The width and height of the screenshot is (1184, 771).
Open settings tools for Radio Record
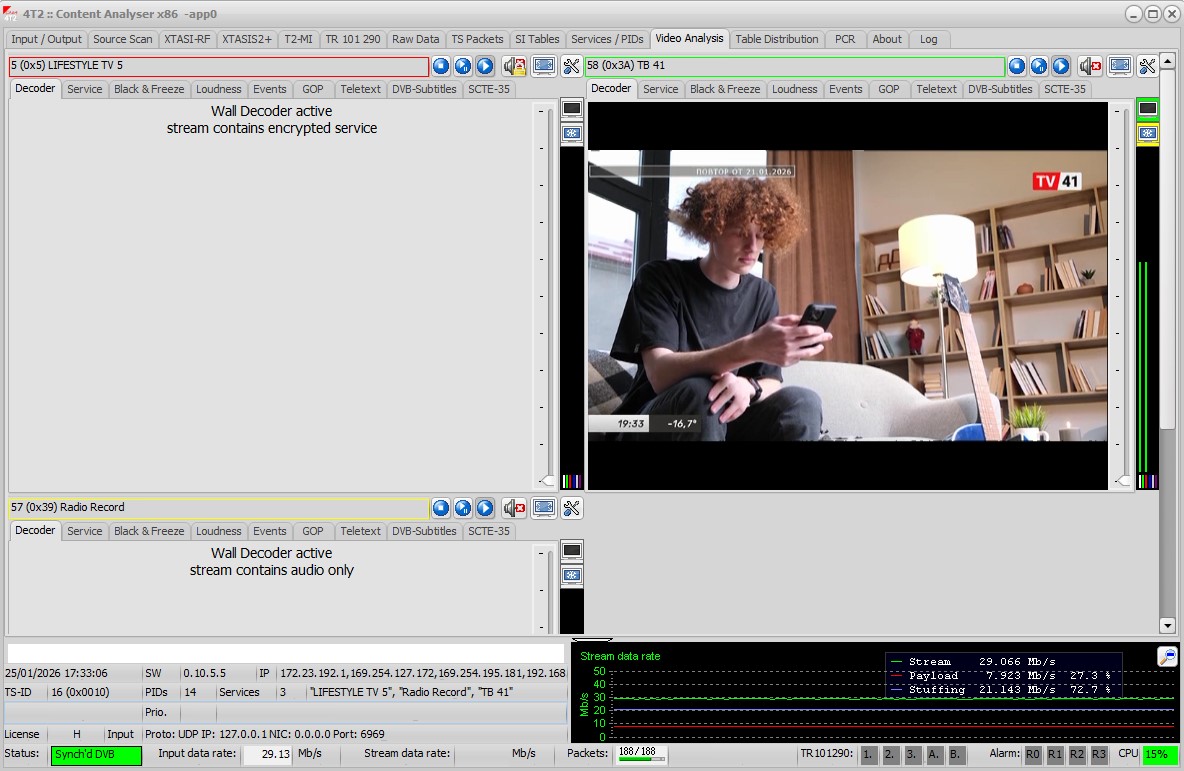coord(572,507)
